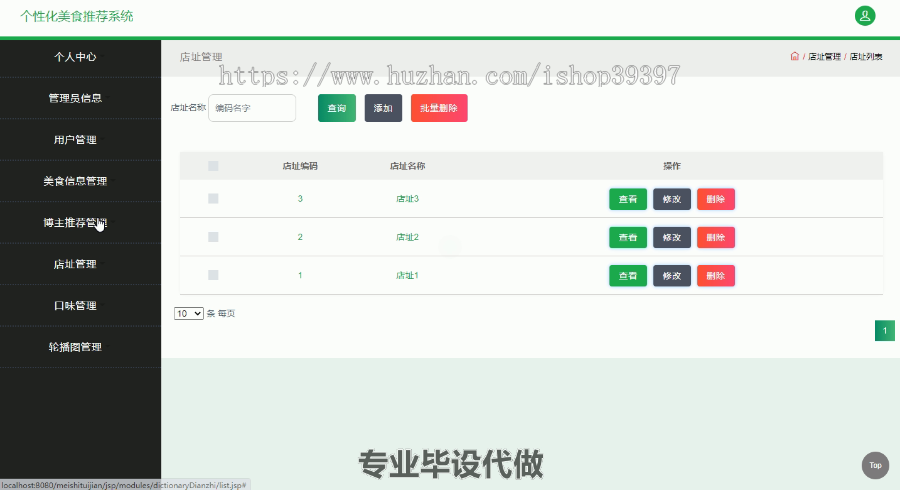Open the user avatar icon in header
Viewport: 900px width, 490px height.
(865, 16)
